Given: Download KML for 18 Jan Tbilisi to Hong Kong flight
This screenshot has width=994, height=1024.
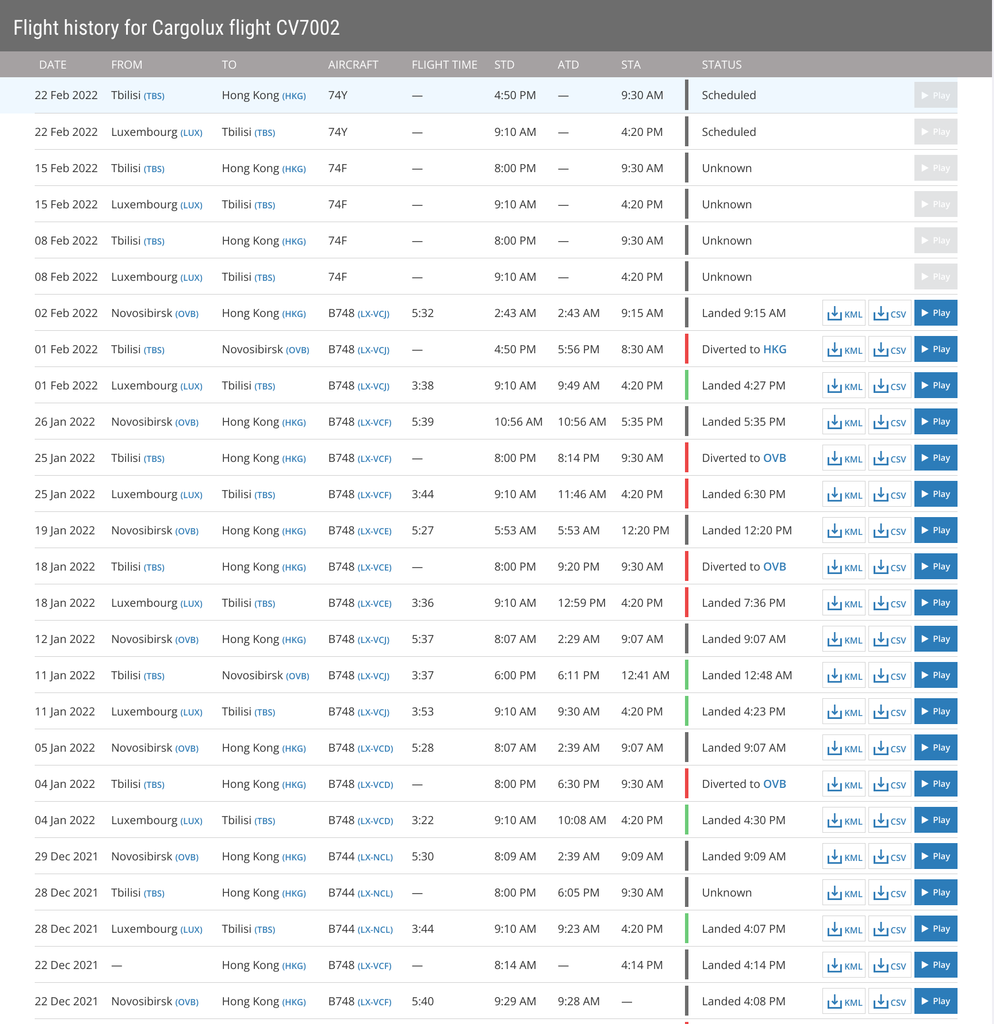Looking at the screenshot, I should click(x=844, y=567).
